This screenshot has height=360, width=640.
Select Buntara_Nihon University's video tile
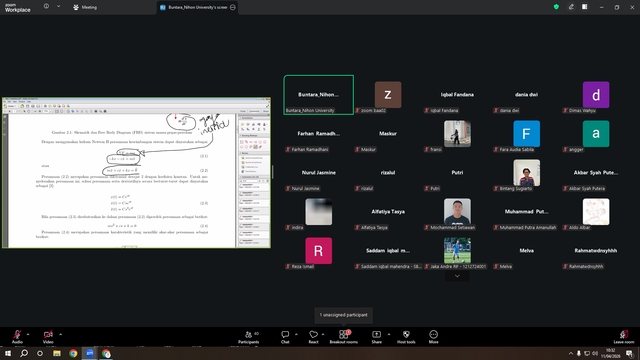319,95
